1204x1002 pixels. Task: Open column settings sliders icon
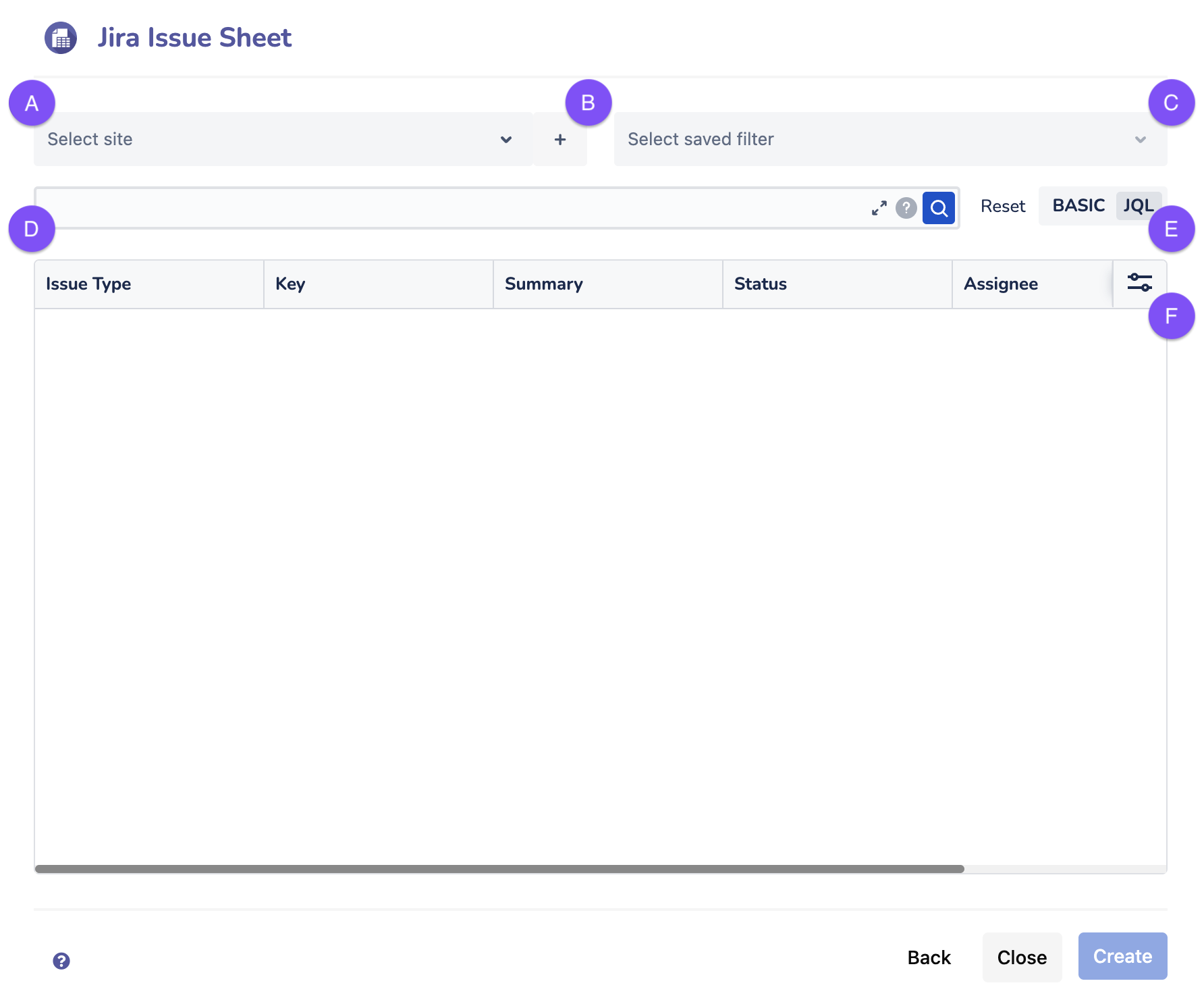[x=1139, y=283]
